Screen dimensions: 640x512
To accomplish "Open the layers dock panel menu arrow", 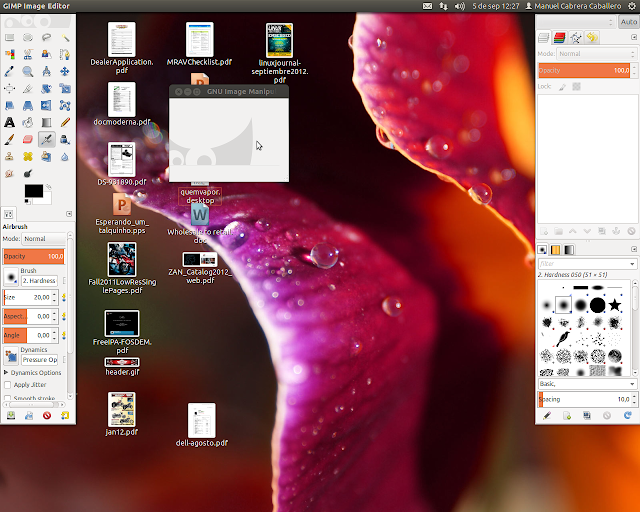I will coord(634,37).
